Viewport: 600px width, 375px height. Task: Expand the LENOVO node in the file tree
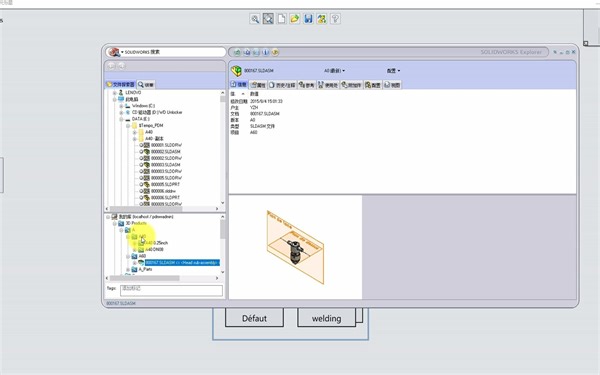(x=114, y=93)
